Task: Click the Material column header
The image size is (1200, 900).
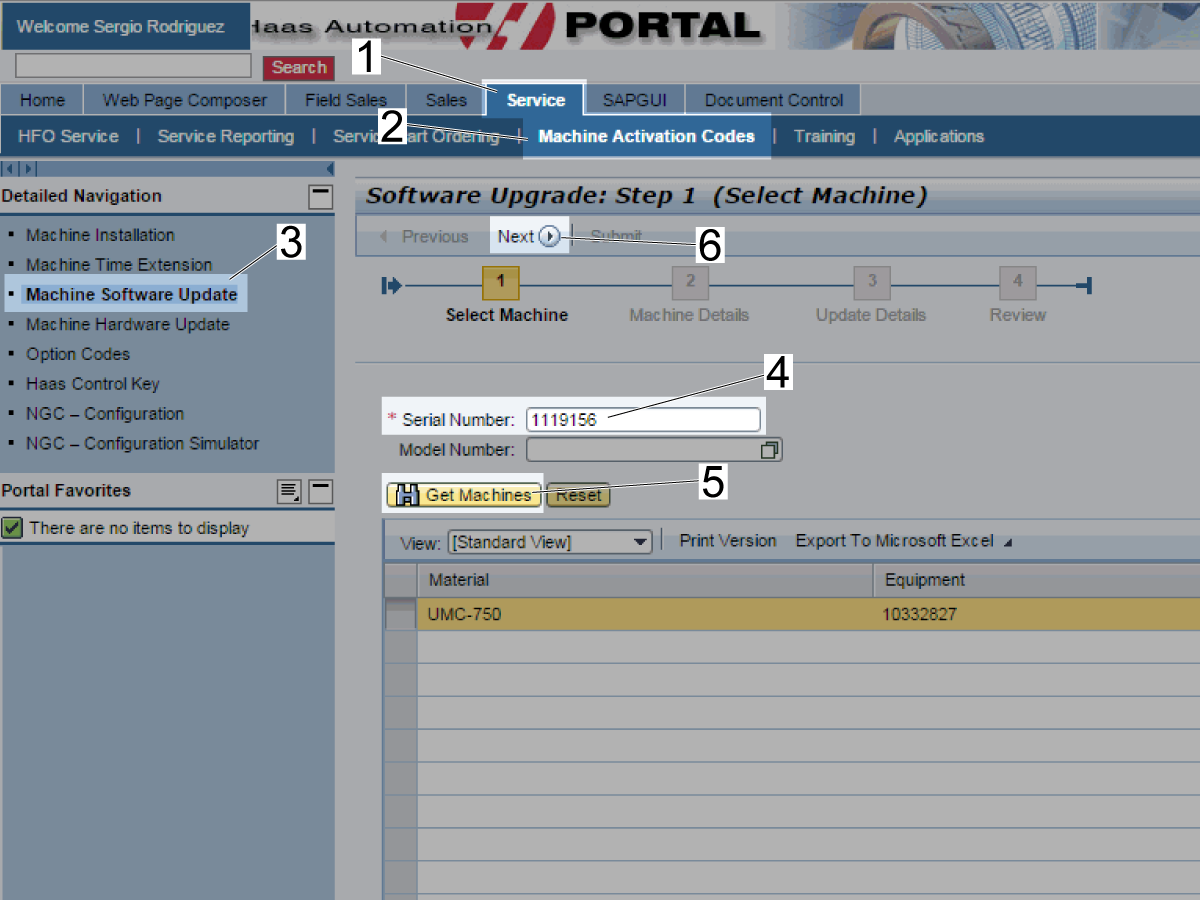Action: pos(645,580)
